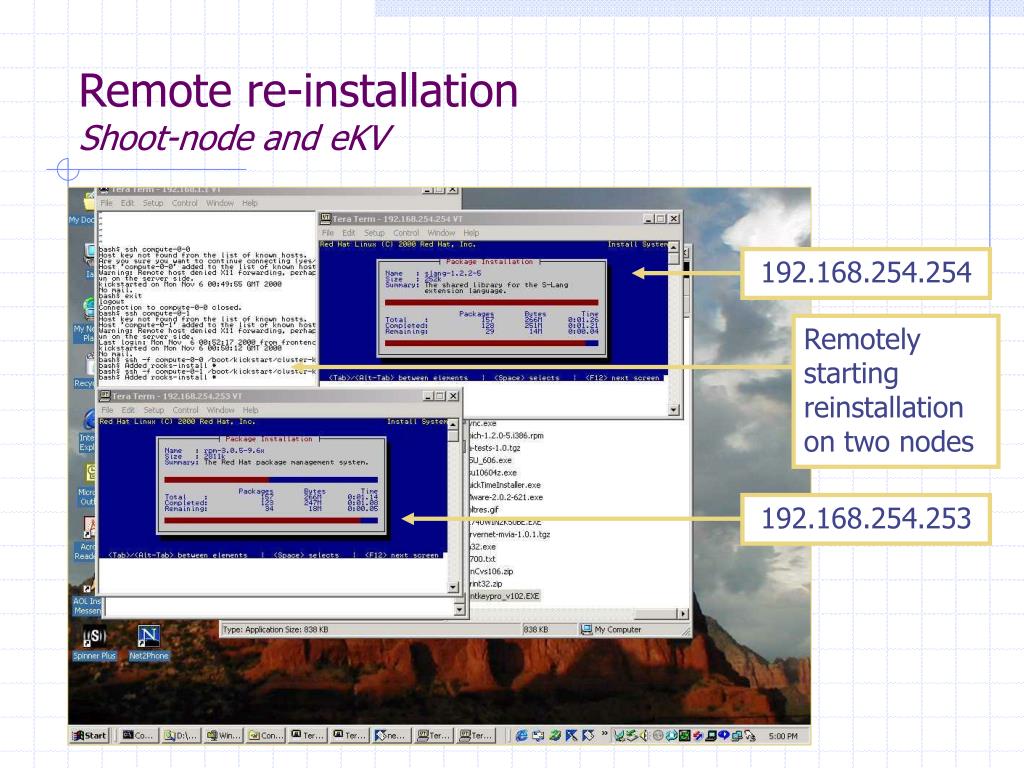1024x768 pixels.
Task: Click scroll-up arrow in 192.168.254.253 Tera Term
Action: tap(453, 424)
